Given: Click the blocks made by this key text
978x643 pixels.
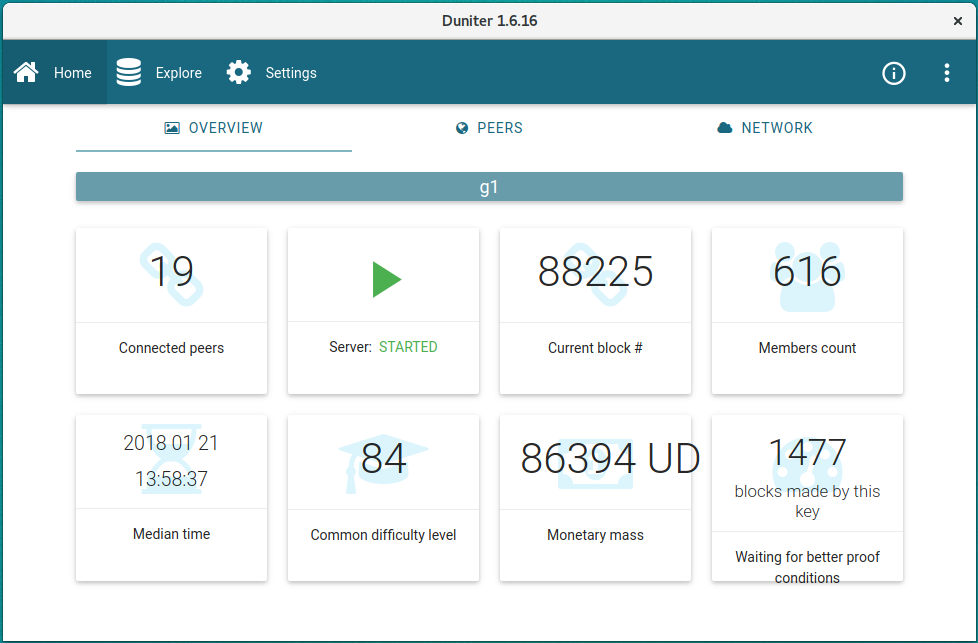Looking at the screenshot, I should click(x=807, y=501).
